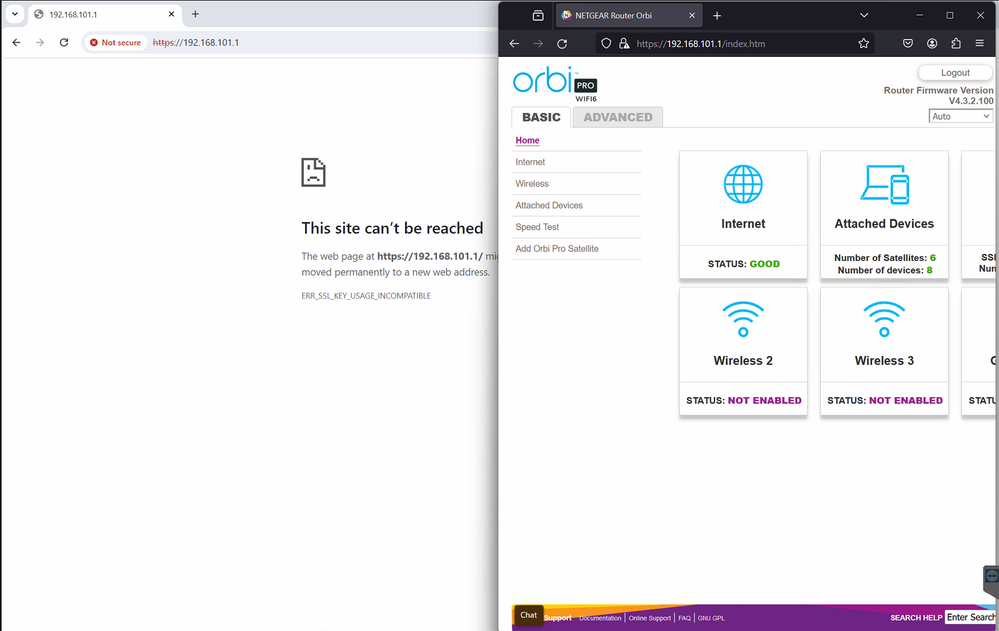Select Speed Test in the sidebar
The image size is (999, 631).
point(537,227)
